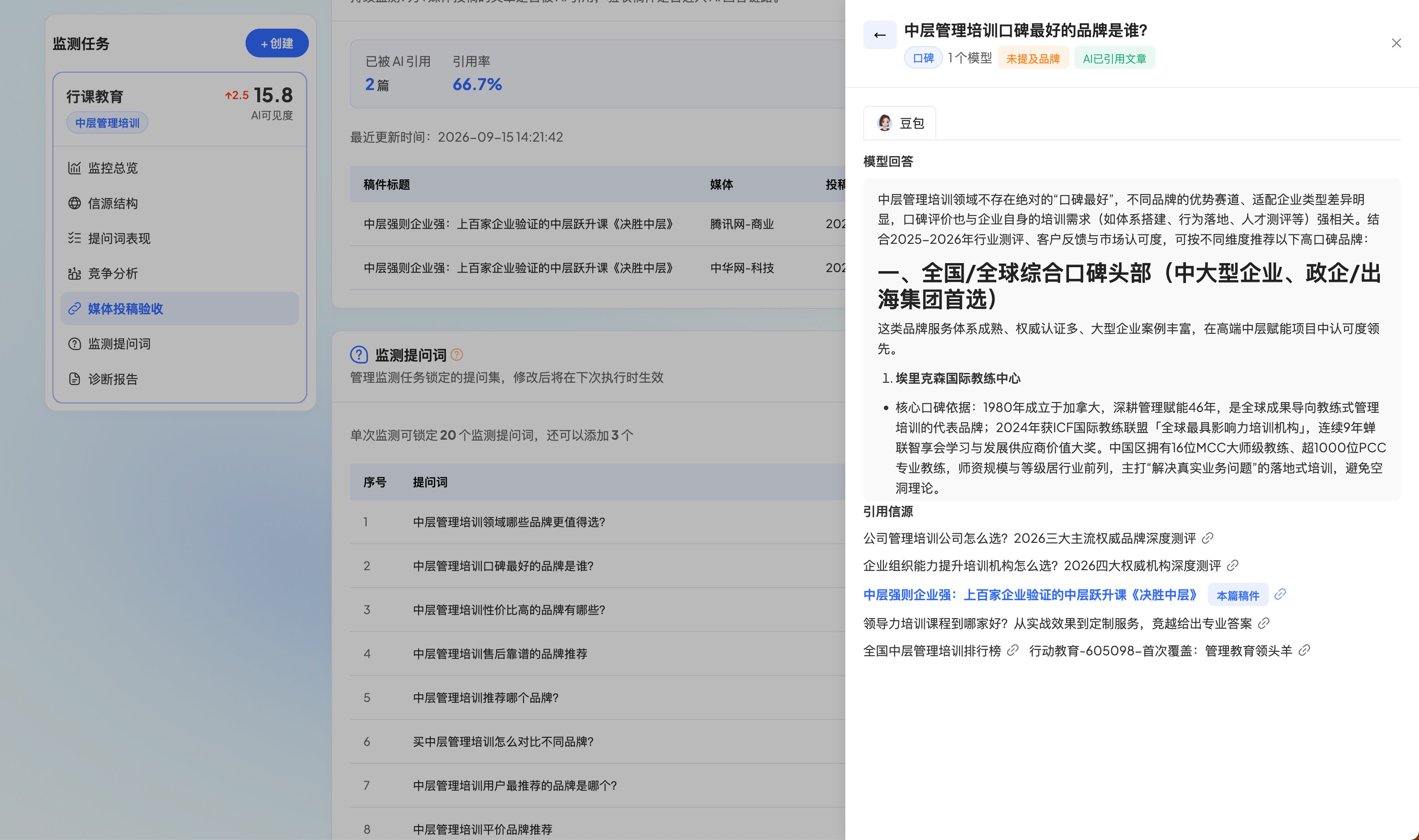Open source 行动教育-605098-首次覆盖
1419x840 pixels.
click(1160, 651)
